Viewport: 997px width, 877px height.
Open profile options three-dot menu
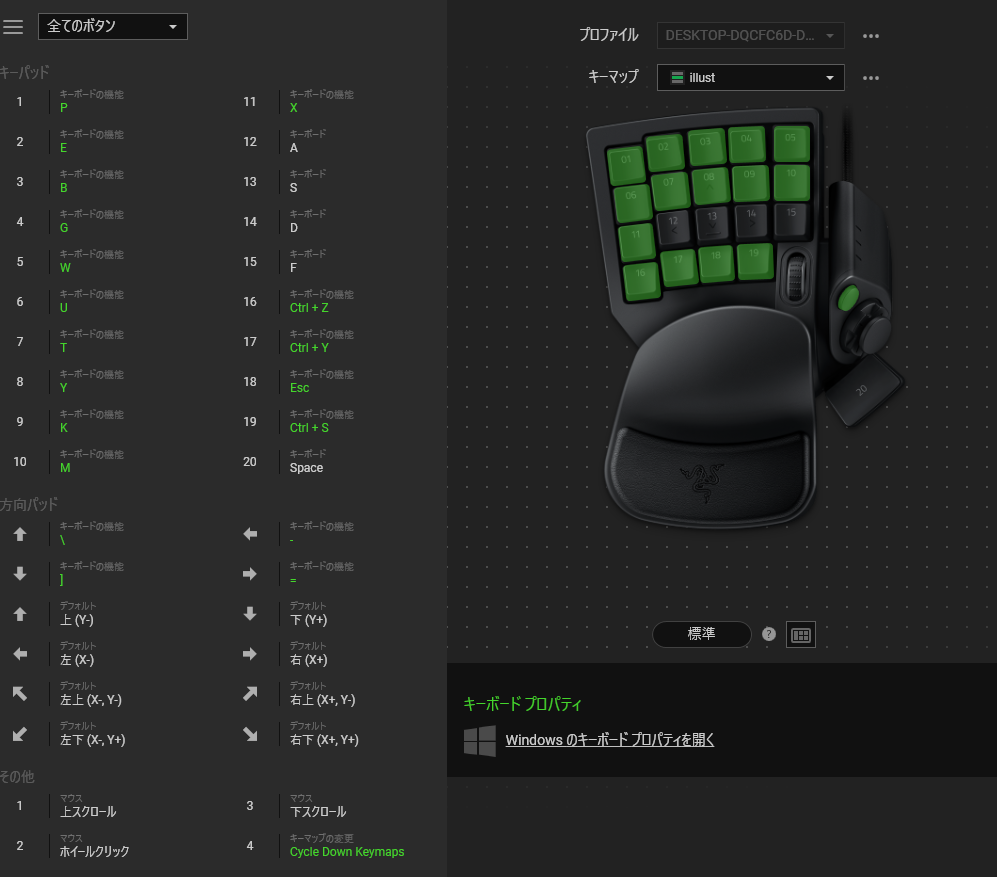pos(871,36)
